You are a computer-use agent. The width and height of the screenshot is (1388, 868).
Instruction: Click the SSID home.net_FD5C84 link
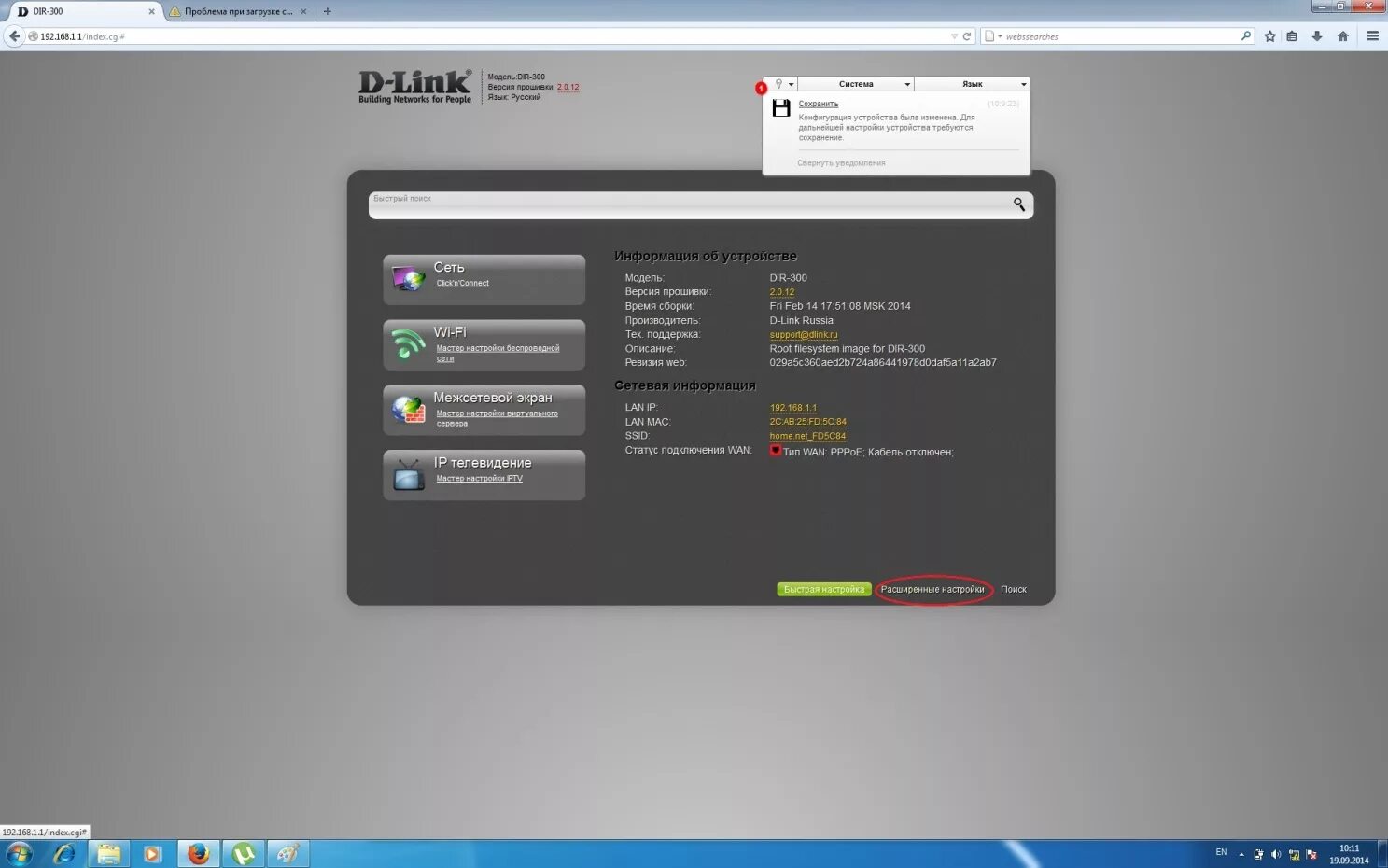coord(807,436)
